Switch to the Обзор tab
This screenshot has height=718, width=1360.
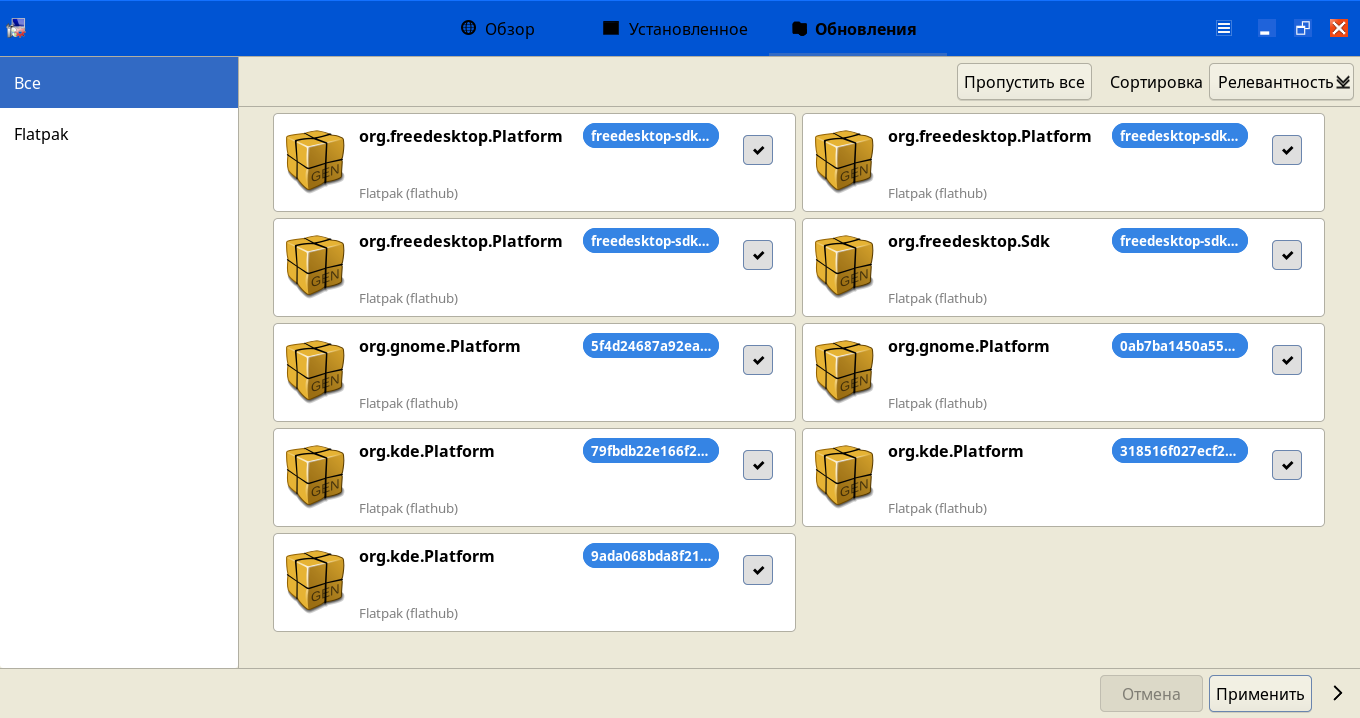(x=497, y=29)
